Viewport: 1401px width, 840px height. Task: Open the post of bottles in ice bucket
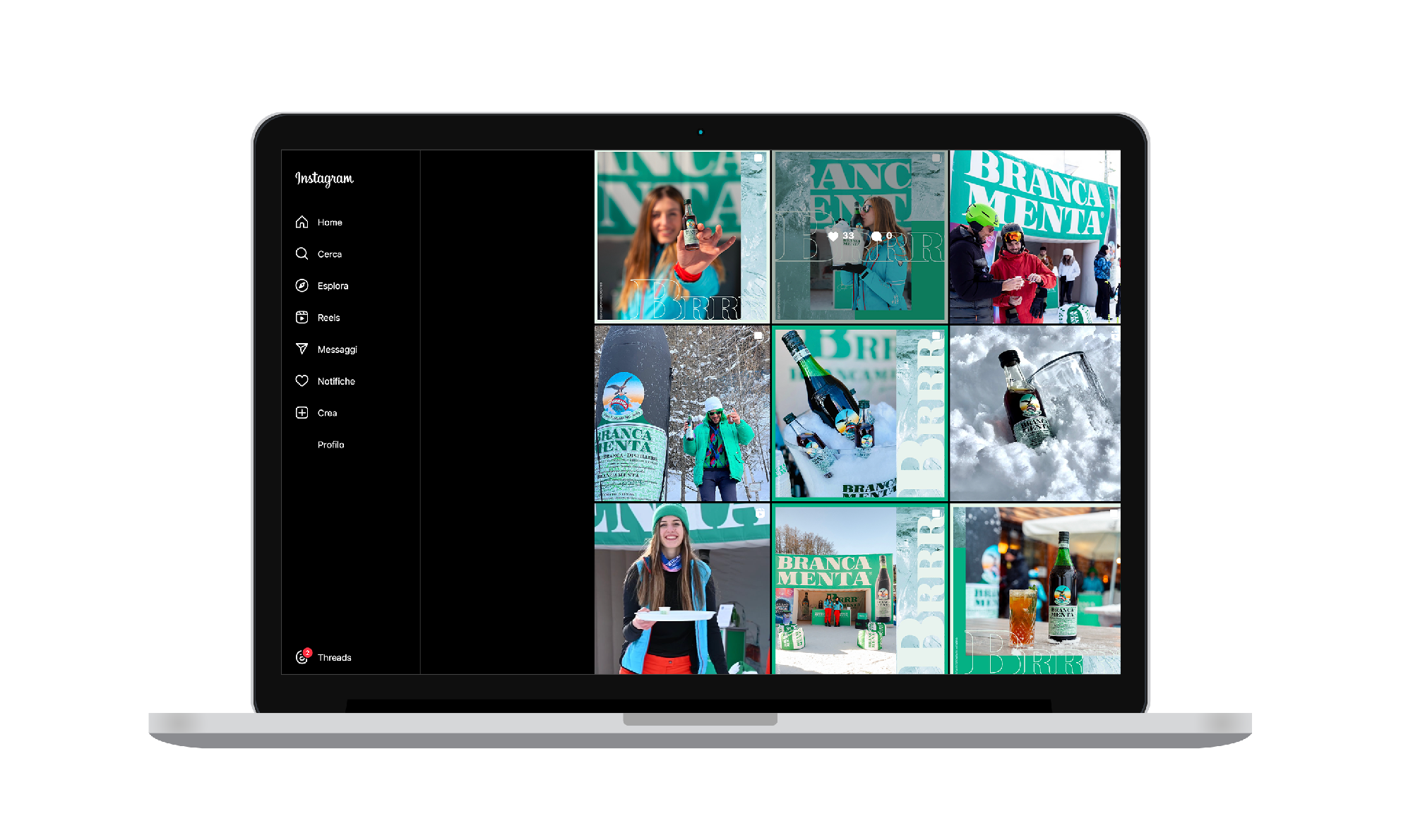(x=859, y=414)
